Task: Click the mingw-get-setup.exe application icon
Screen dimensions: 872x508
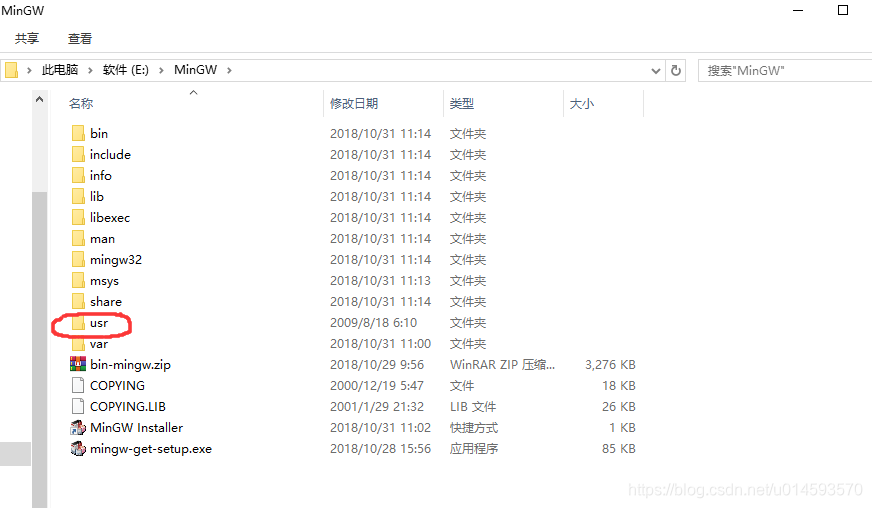Action: click(x=78, y=448)
